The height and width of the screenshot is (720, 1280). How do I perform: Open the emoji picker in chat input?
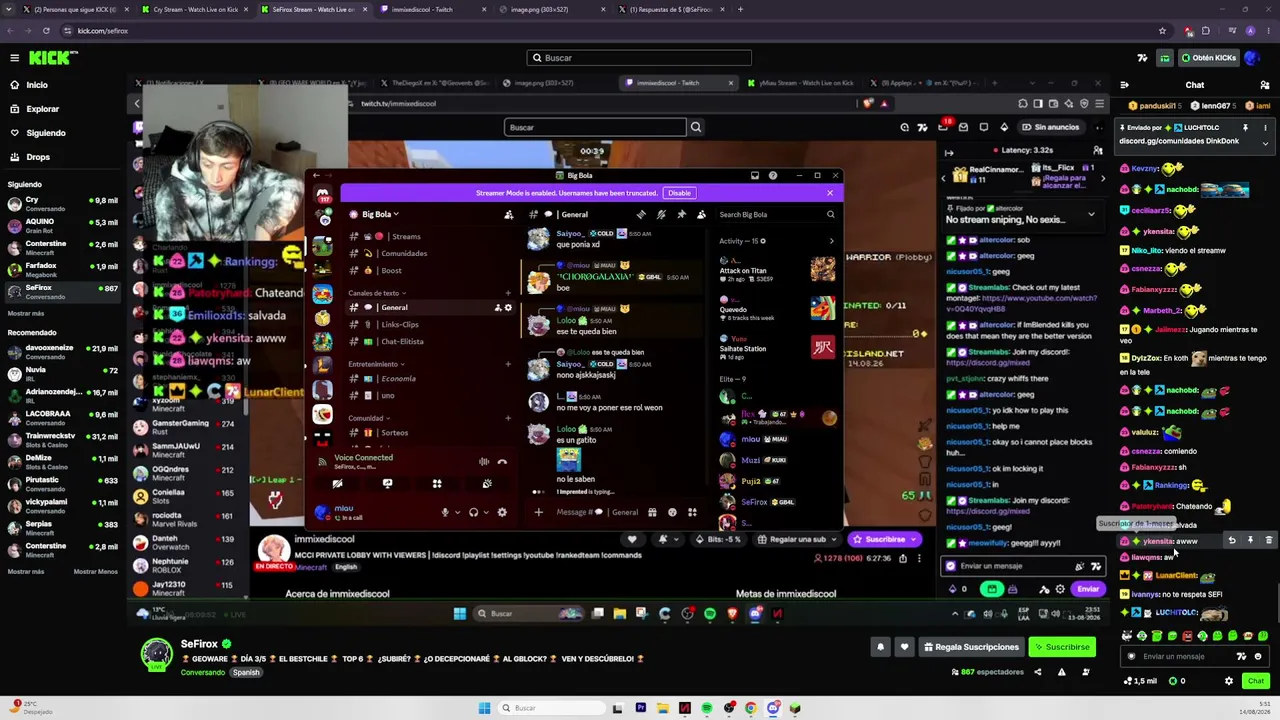click(1258, 657)
